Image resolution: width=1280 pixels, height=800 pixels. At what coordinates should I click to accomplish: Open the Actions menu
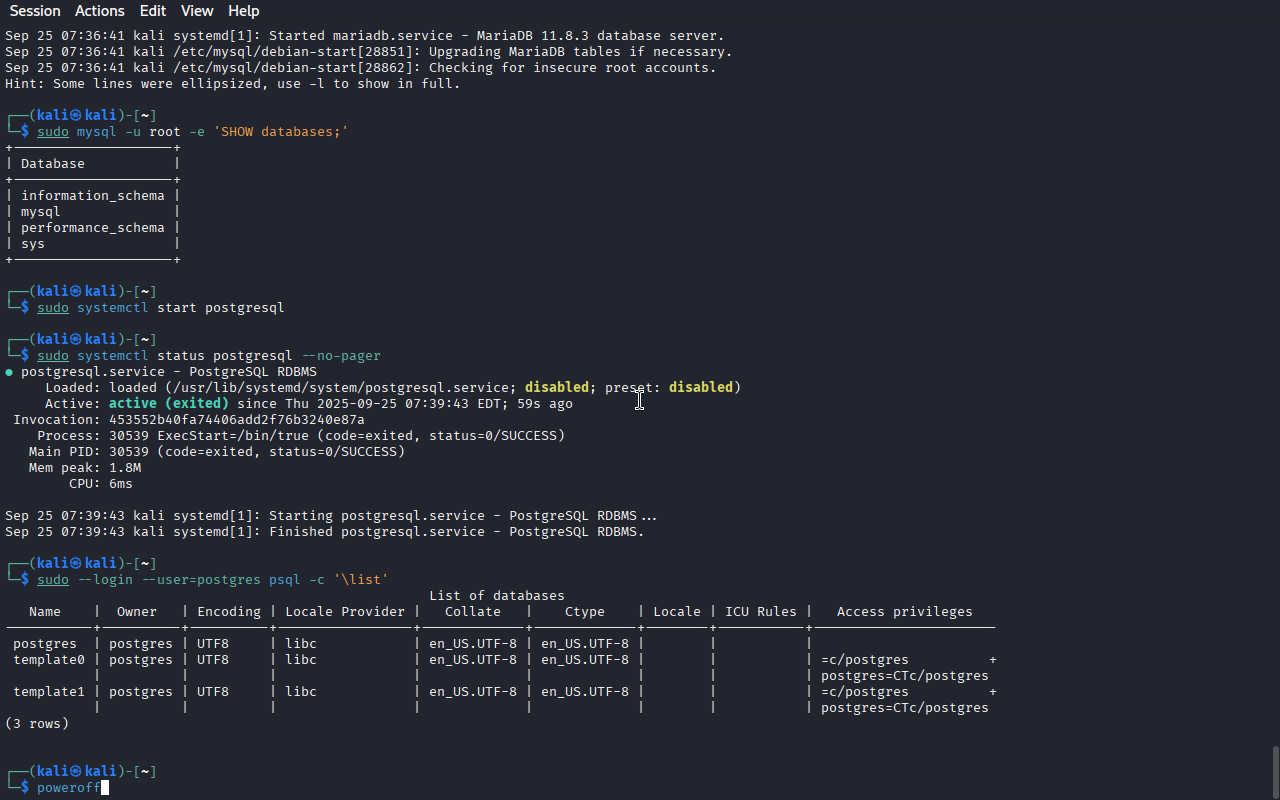pos(100,11)
